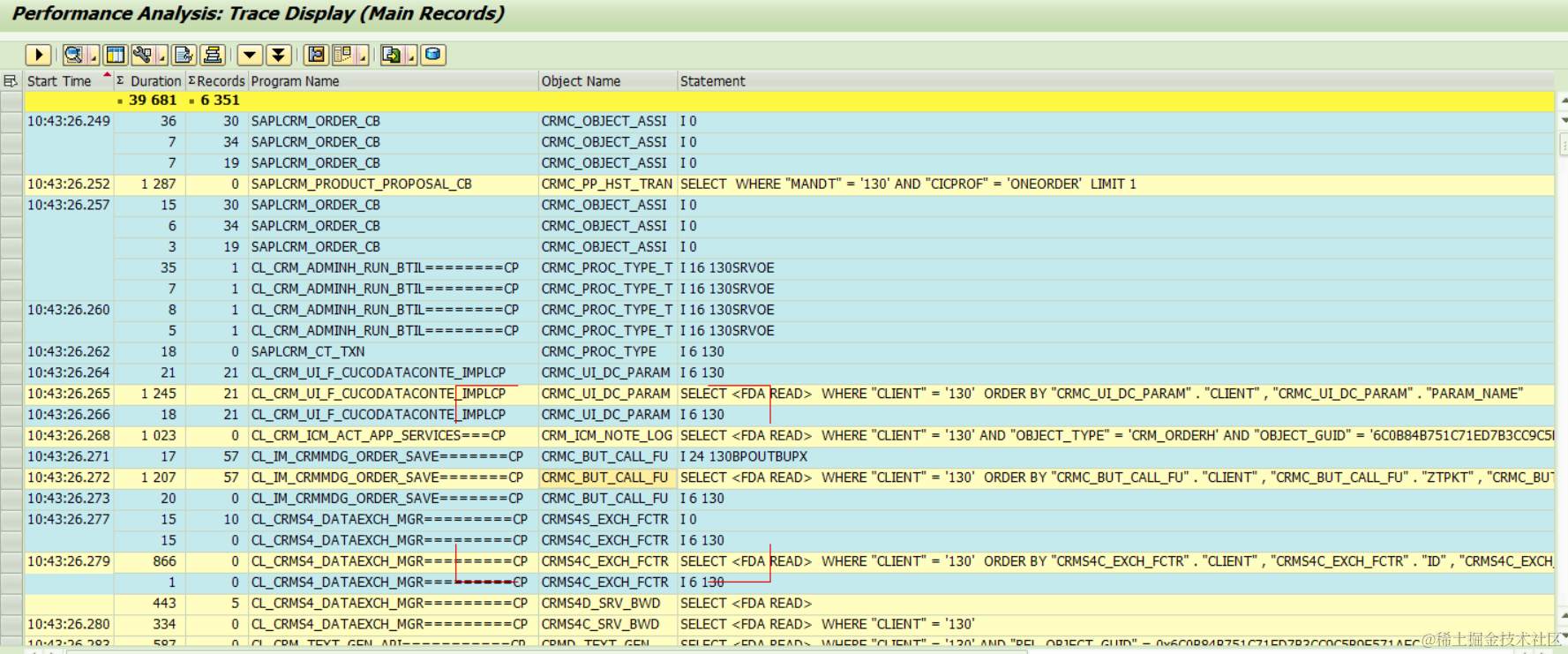Click the 10:43:26.252 start time cell
Image resolution: width=1568 pixels, height=654 pixels.
[x=69, y=184]
